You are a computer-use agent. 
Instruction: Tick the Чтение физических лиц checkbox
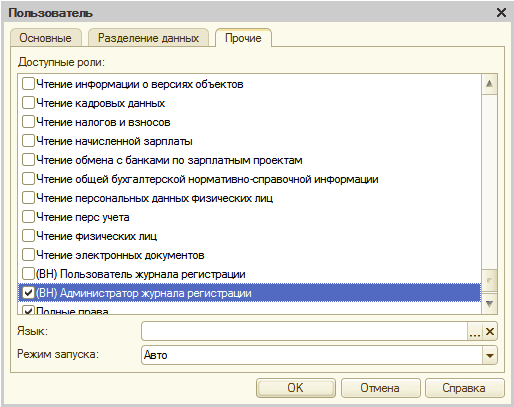pyautogui.click(x=28, y=236)
